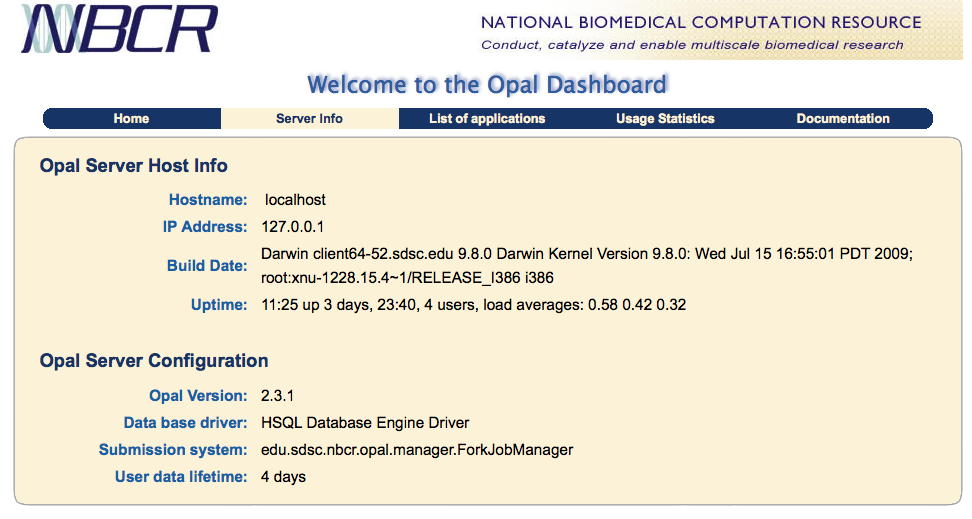Image resolution: width=972 pixels, height=519 pixels.
Task: Select the 'localhost' hostname value
Action: point(295,200)
